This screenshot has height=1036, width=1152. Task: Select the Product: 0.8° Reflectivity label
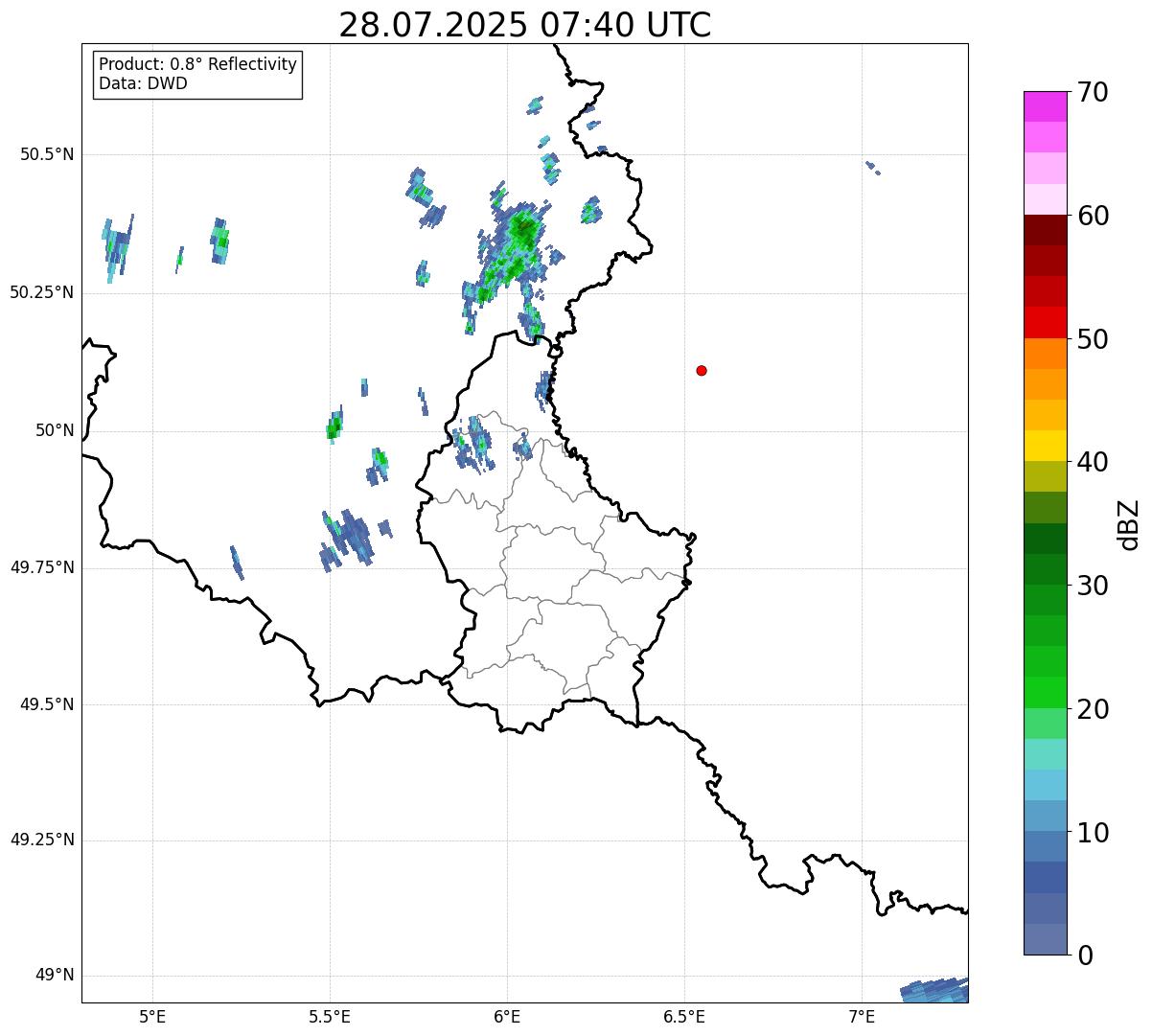click(198, 64)
